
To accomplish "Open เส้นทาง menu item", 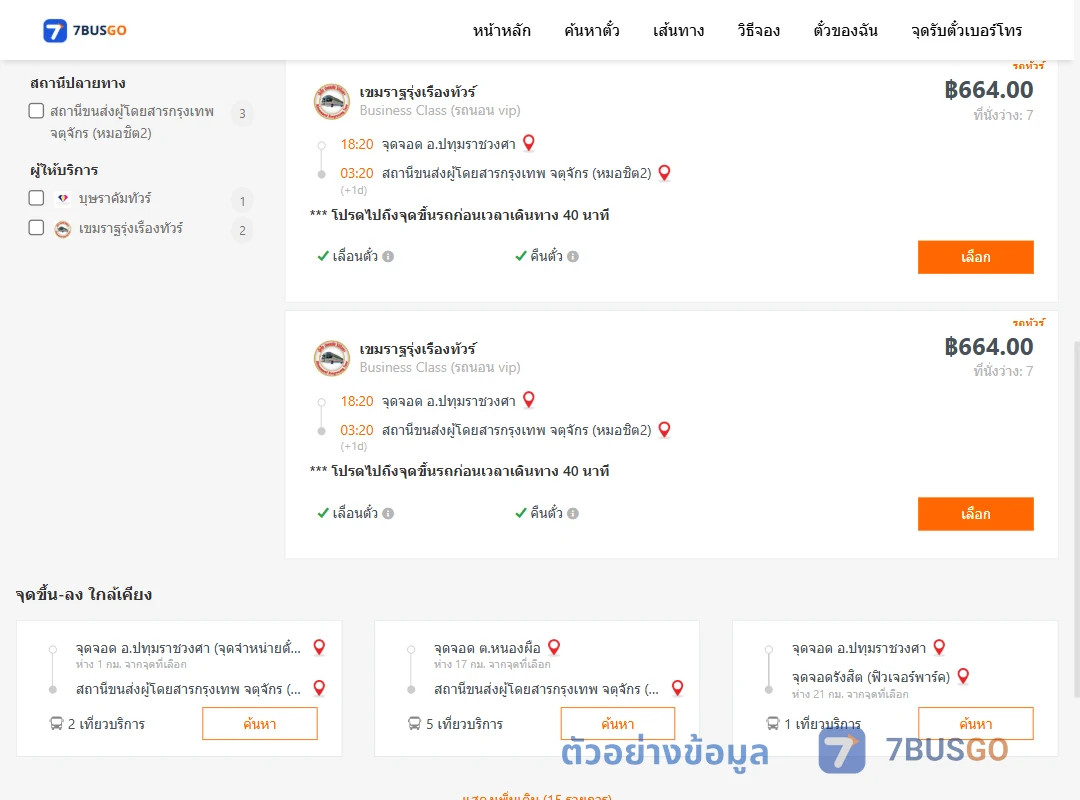I will [678, 30].
